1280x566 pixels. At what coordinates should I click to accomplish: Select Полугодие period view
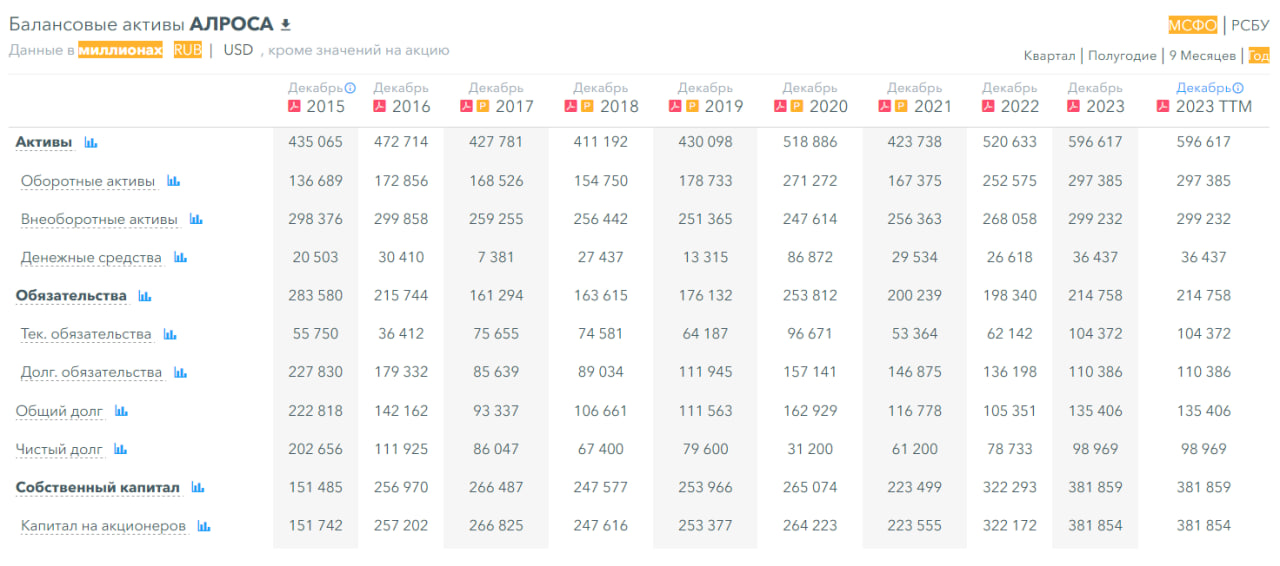click(1122, 56)
